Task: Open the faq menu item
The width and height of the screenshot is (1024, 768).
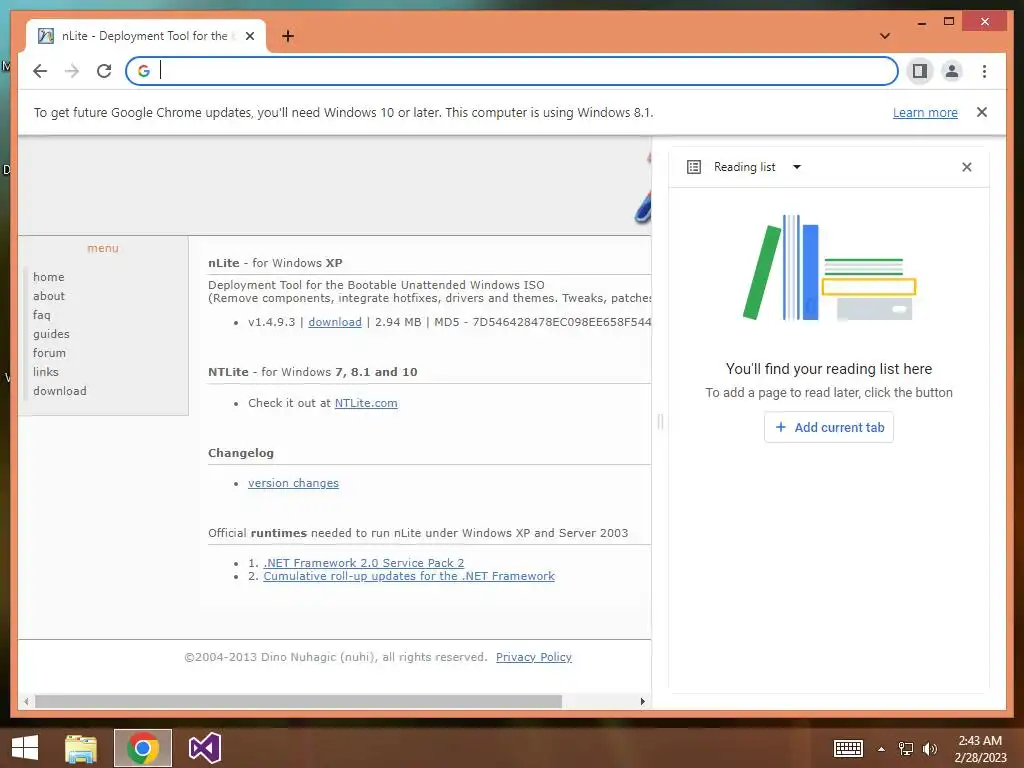Action: (42, 315)
